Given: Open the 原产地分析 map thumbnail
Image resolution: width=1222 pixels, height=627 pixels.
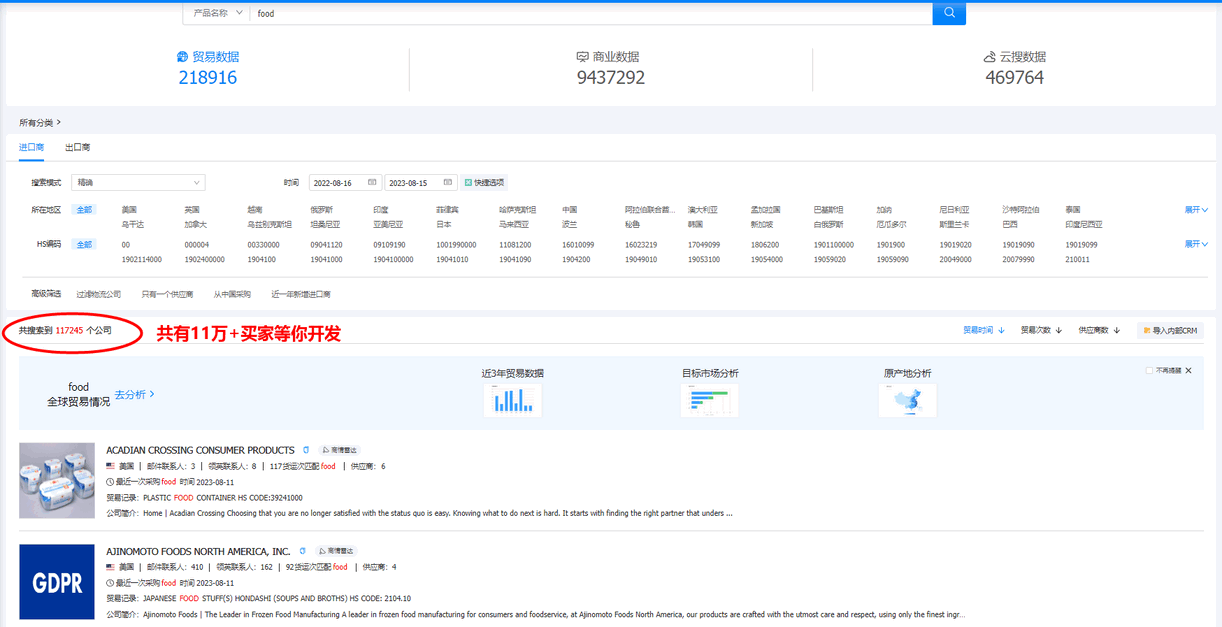Looking at the screenshot, I should [x=907, y=400].
